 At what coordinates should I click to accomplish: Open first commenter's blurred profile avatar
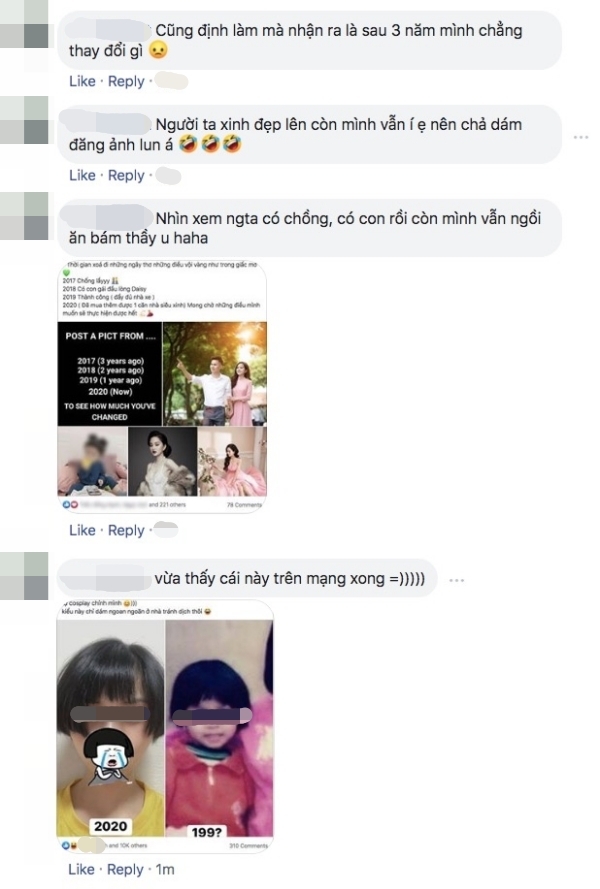24,24
